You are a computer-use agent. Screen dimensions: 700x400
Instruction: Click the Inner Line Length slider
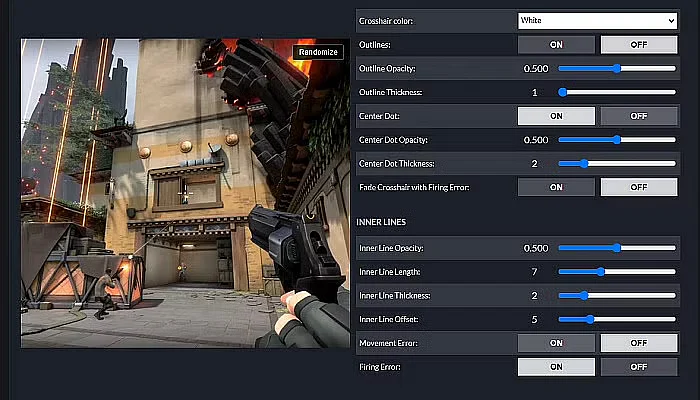point(617,271)
